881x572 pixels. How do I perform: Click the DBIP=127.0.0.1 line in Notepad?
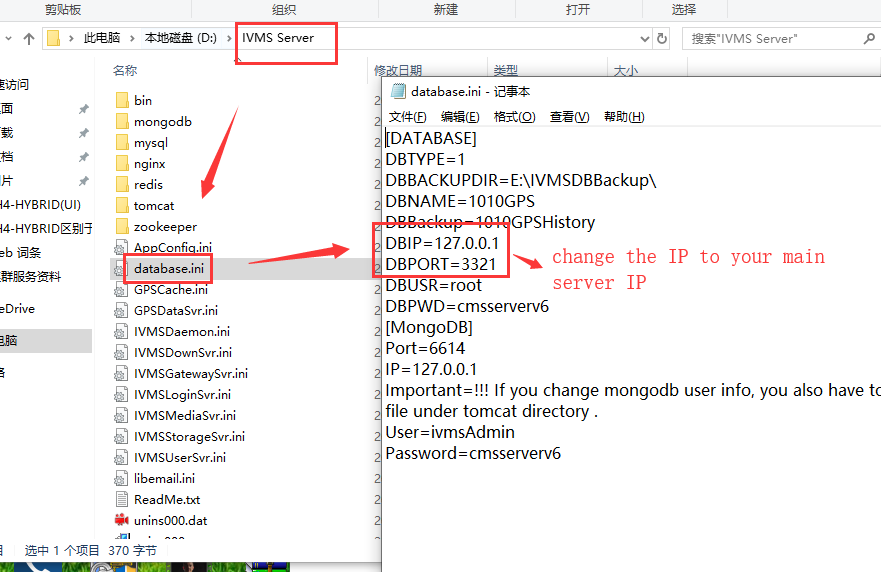click(442, 243)
